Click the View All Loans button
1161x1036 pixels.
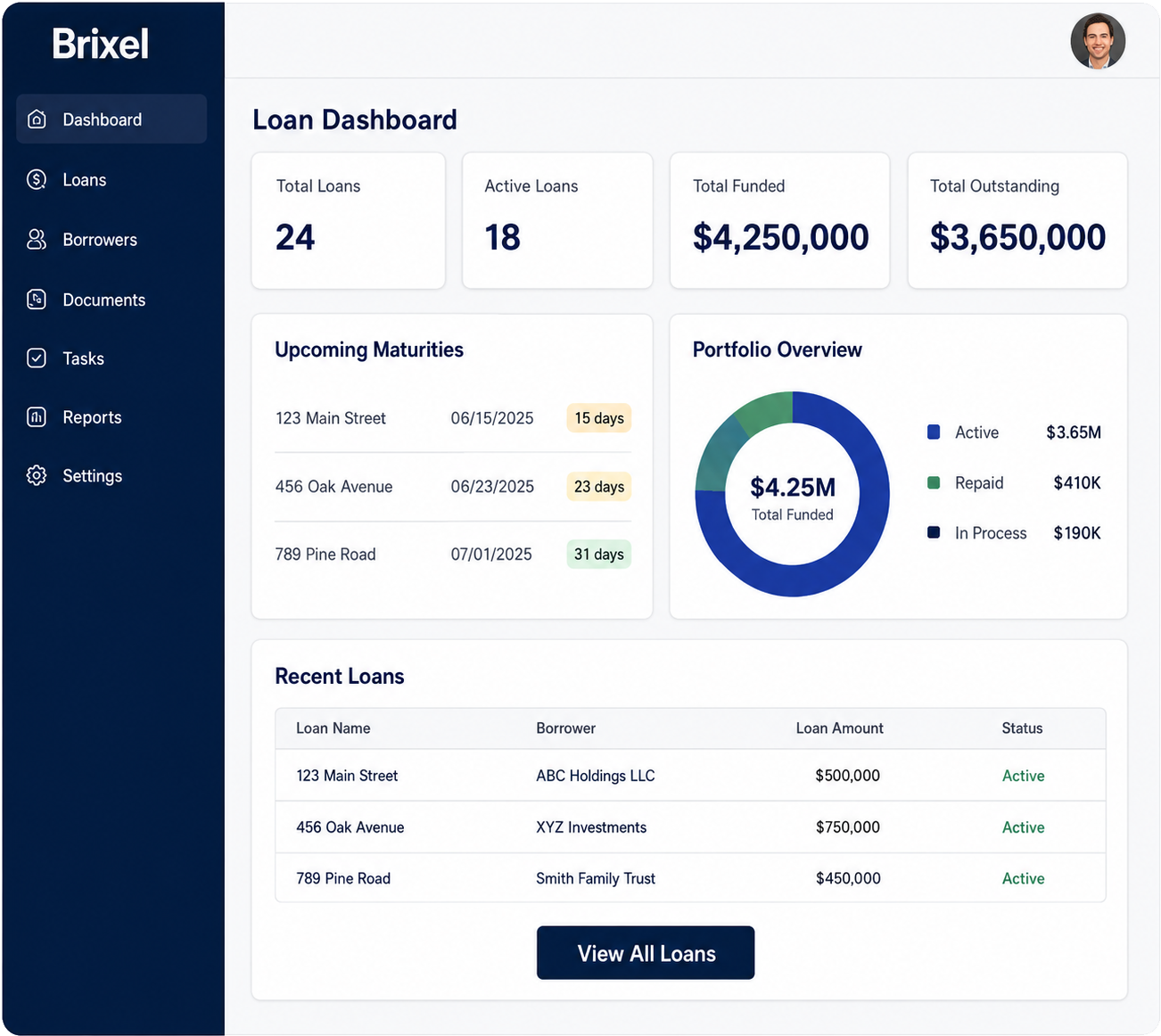[x=646, y=953]
